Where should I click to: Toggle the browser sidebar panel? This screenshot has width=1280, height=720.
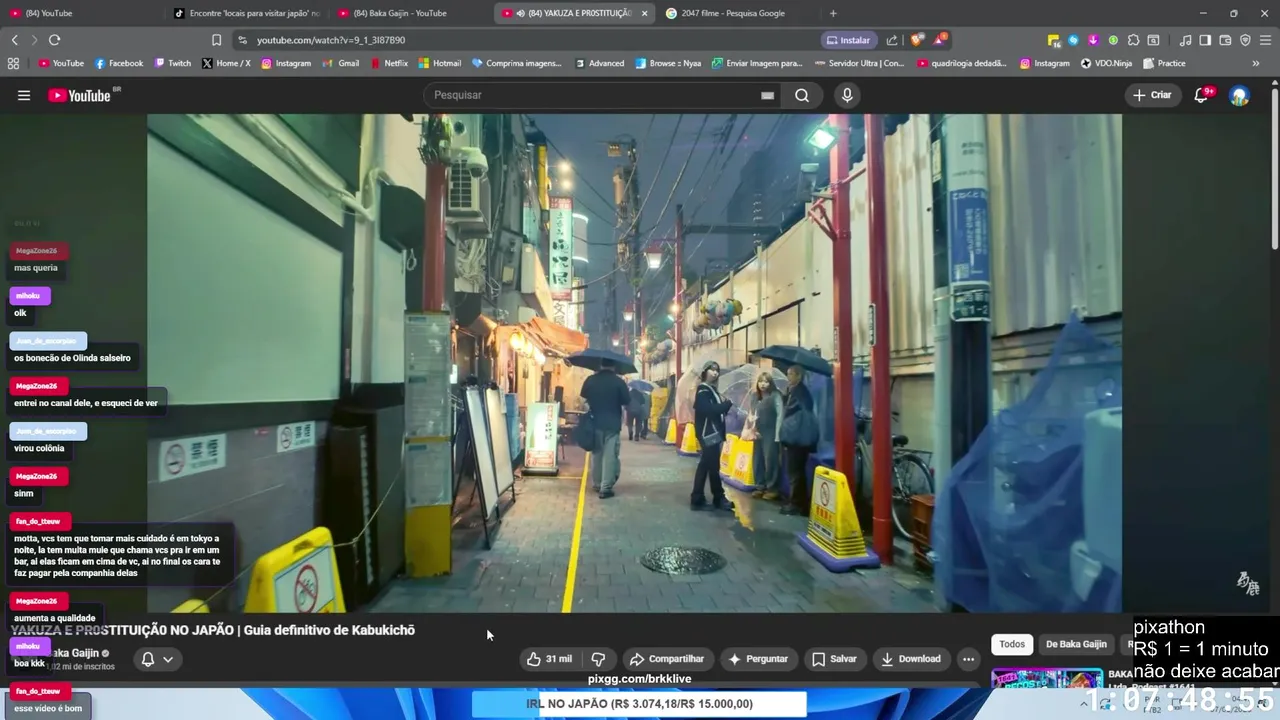click(1205, 40)
